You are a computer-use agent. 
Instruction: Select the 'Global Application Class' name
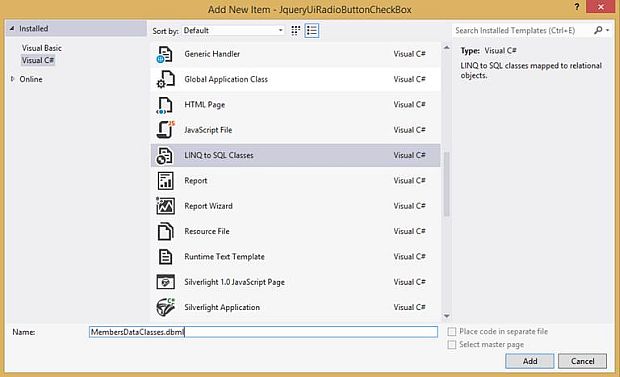click(226, 79)
